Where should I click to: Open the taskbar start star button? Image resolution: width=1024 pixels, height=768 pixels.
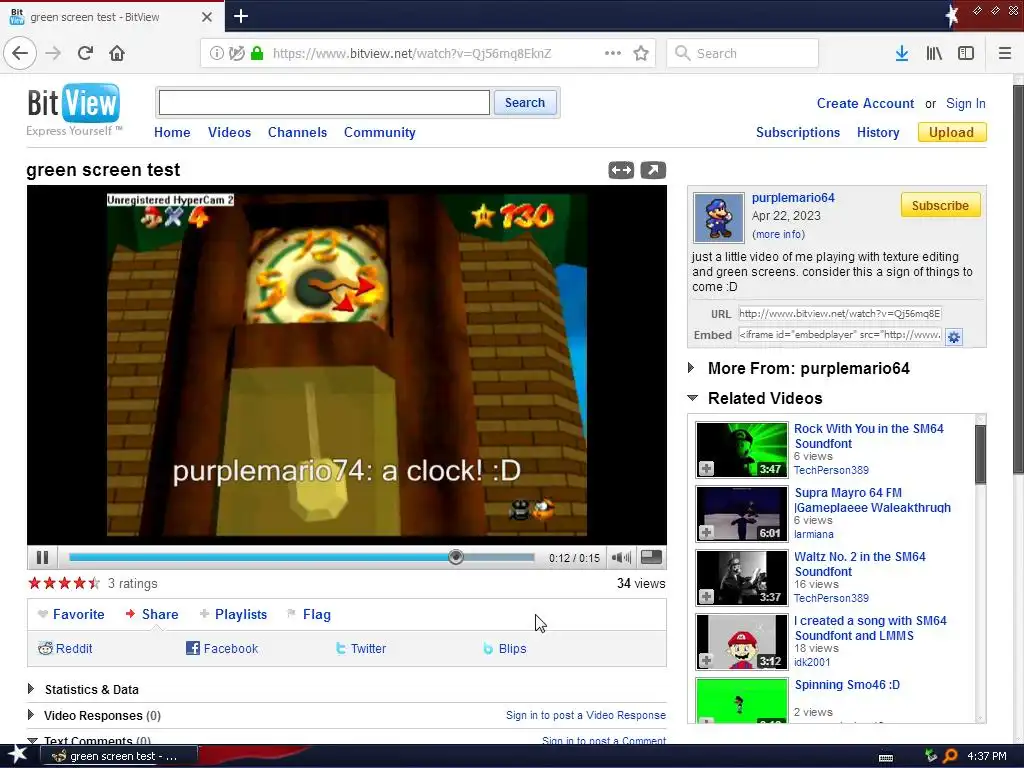click(16, 755)
